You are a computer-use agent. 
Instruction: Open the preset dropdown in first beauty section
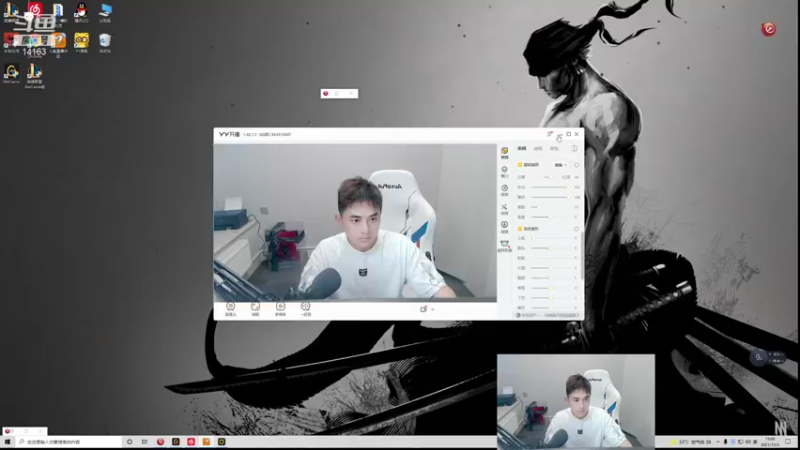(x=560, y=165)
